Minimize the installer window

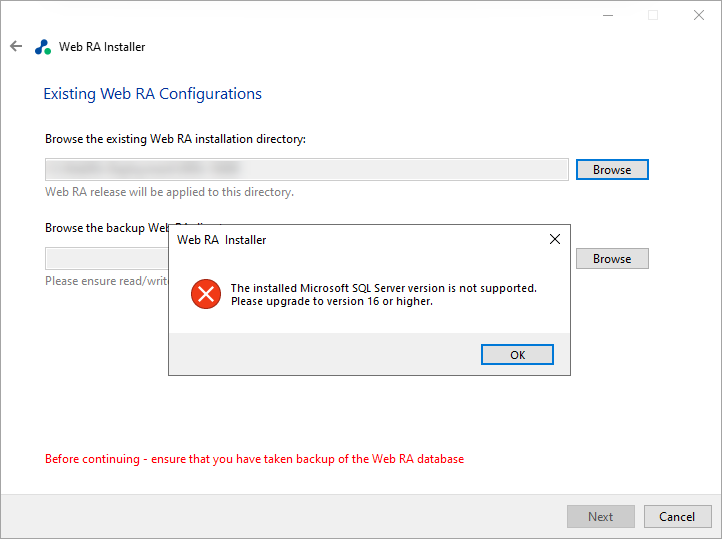coord(607,15)
